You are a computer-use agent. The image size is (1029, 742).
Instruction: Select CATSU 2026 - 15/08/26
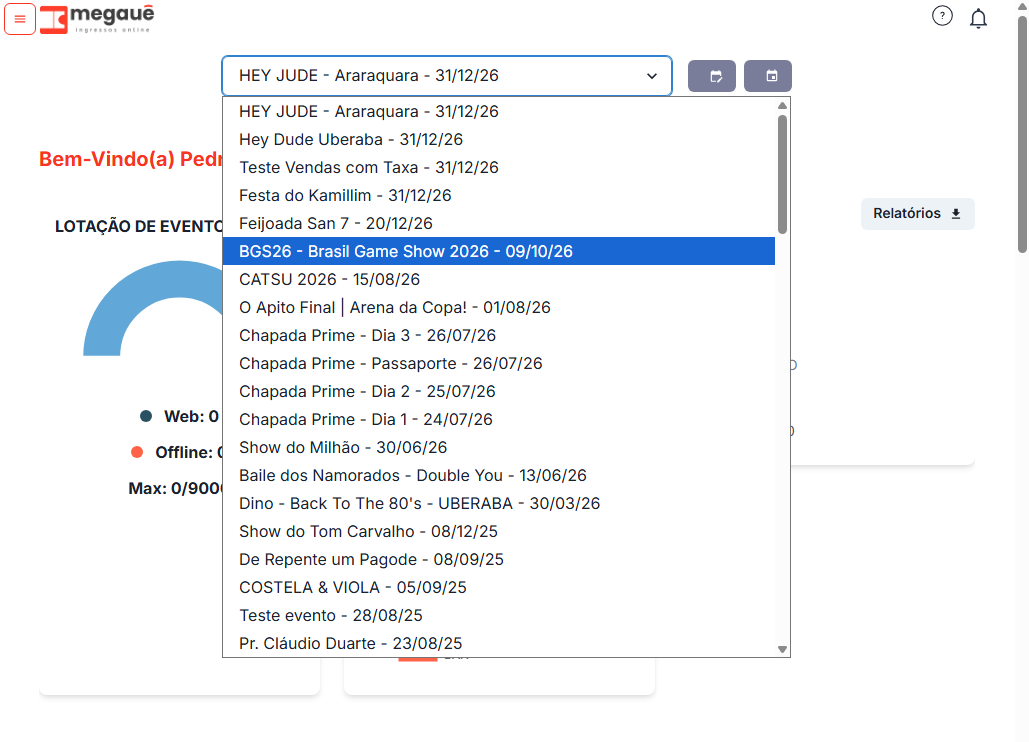[x=499, y=279]
